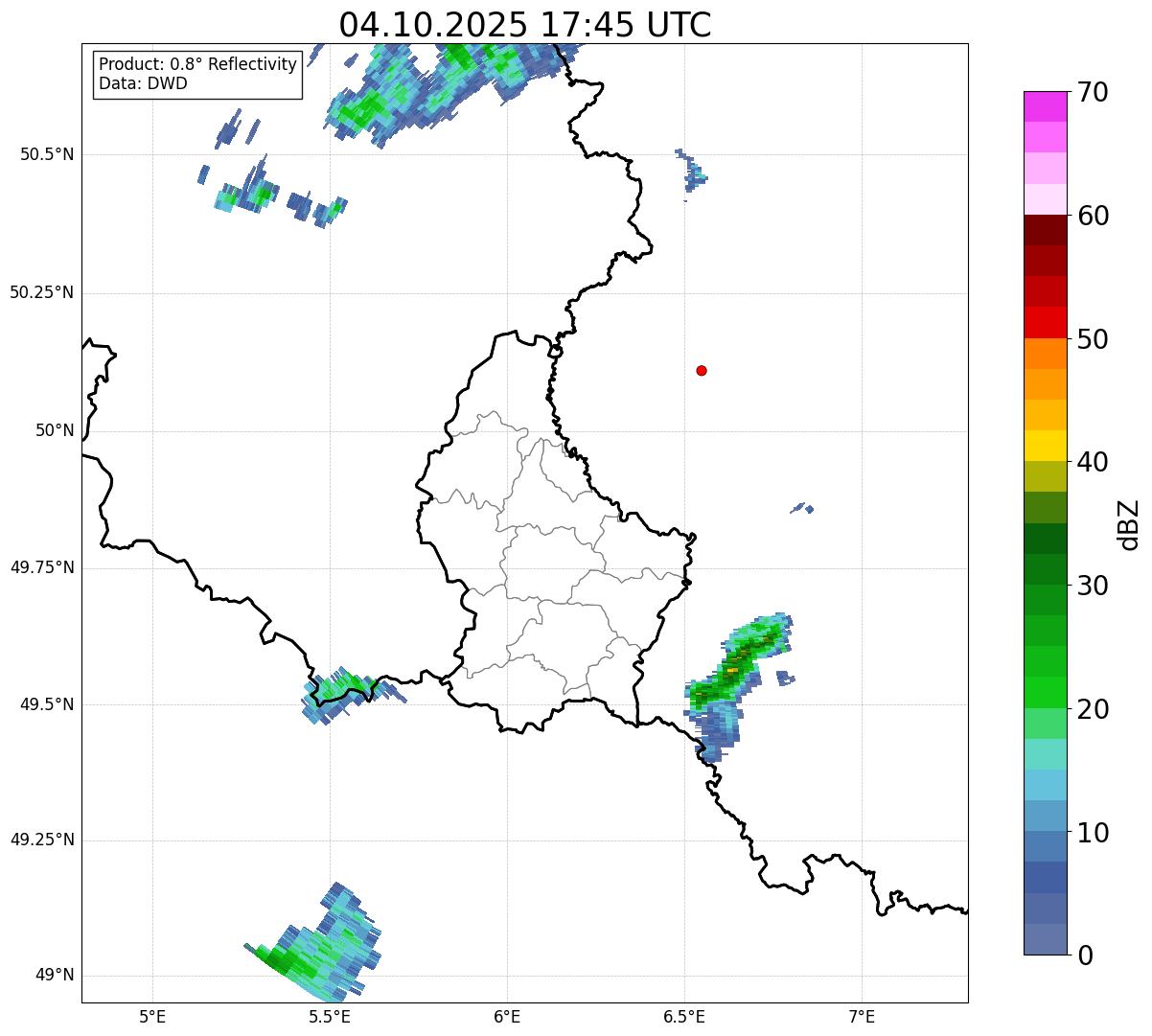Click the colorbar tick label 0
The image size is (1152, 1036).
[1085, 955]
